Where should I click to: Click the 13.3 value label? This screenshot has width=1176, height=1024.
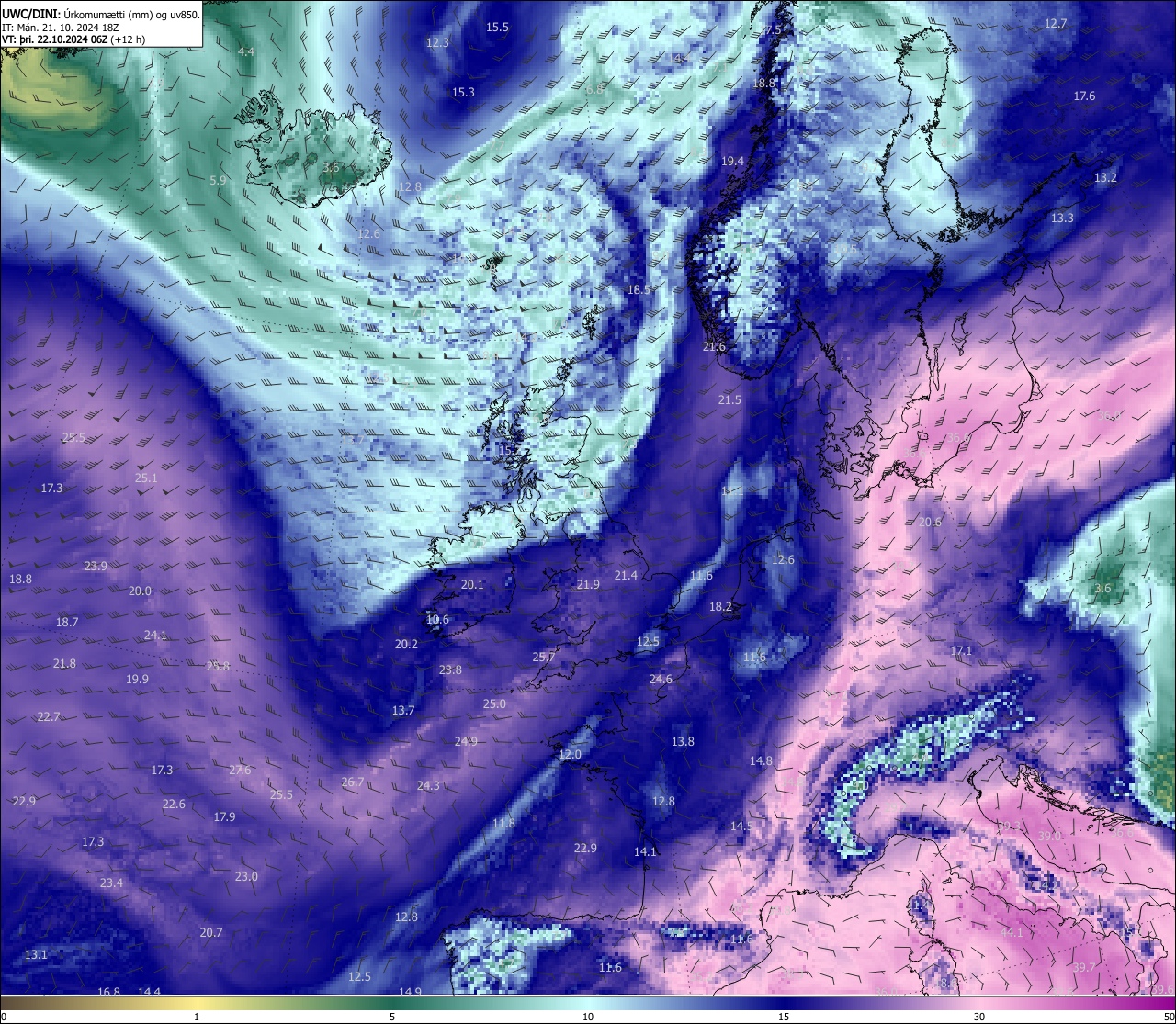point(1062,218)
